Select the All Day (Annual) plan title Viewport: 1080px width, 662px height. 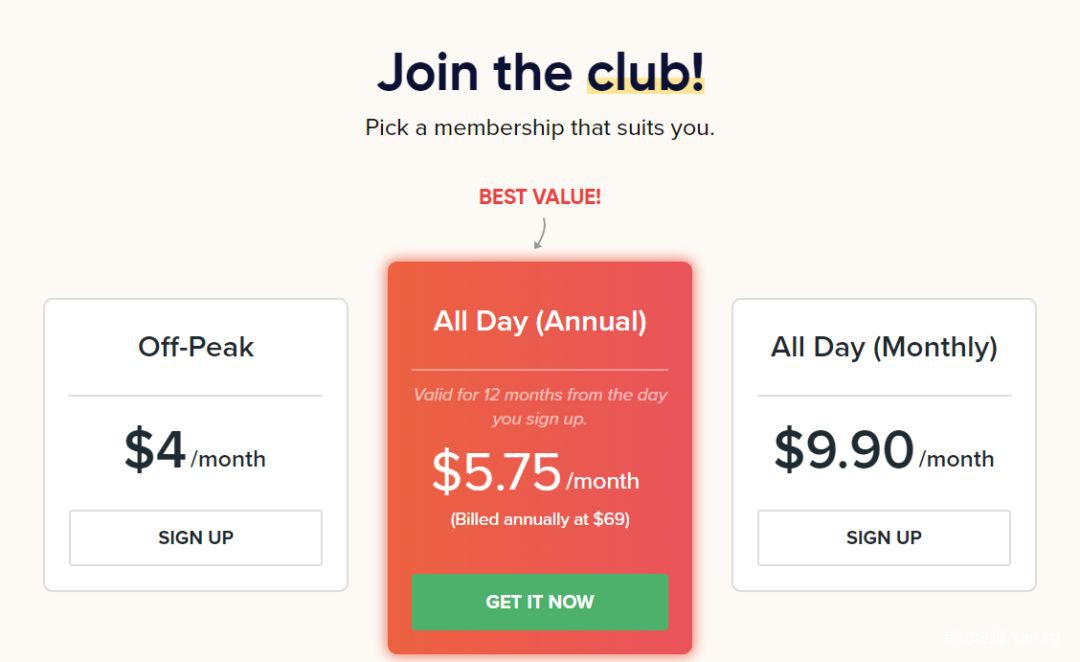tap(540, 321)
